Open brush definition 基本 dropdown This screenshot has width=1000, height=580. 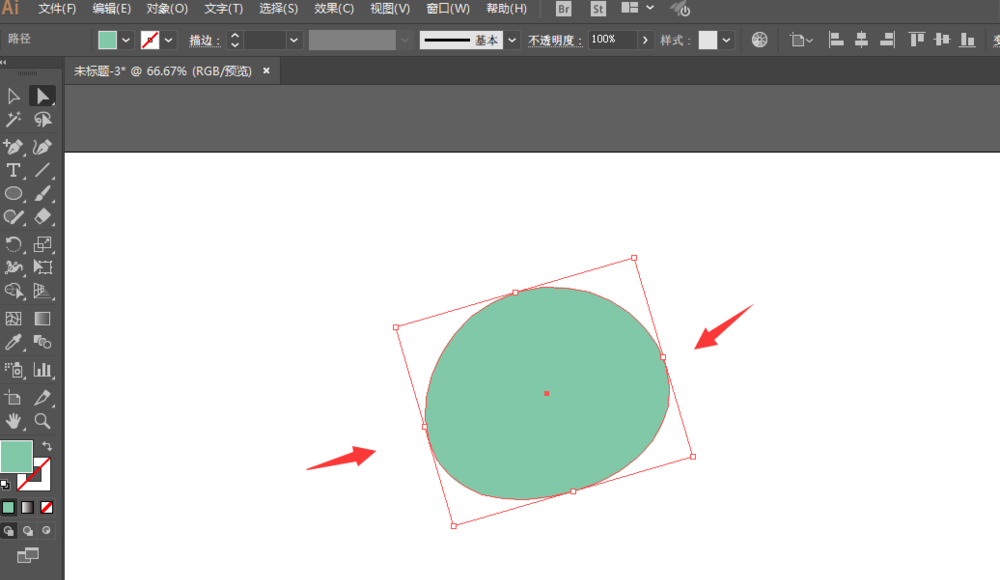tap(511, 40)
